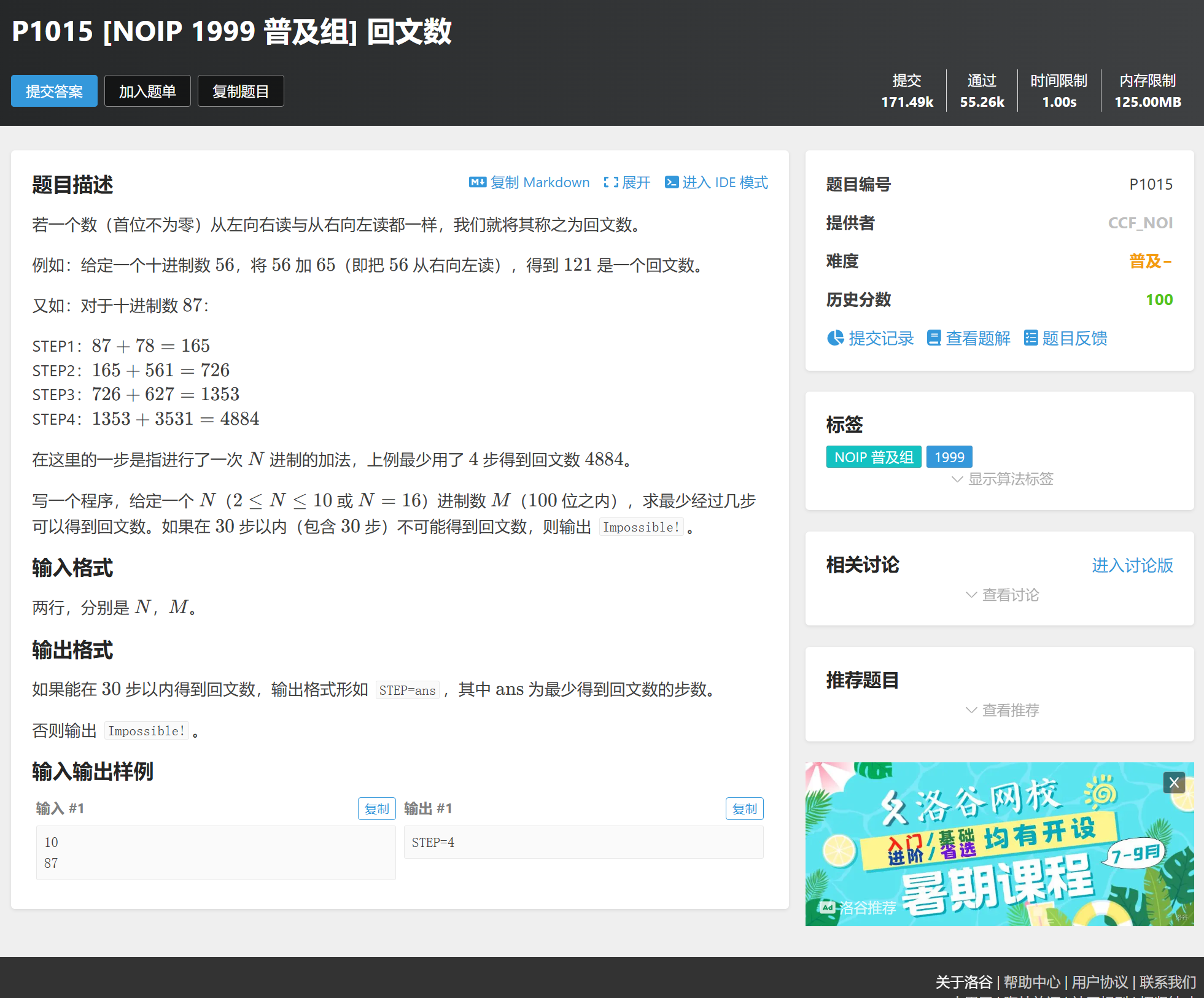Click the 查看题解 document icon
The height and width of the screenshot is (998, 1204).
pyautogui.click(x=933, y=338)
